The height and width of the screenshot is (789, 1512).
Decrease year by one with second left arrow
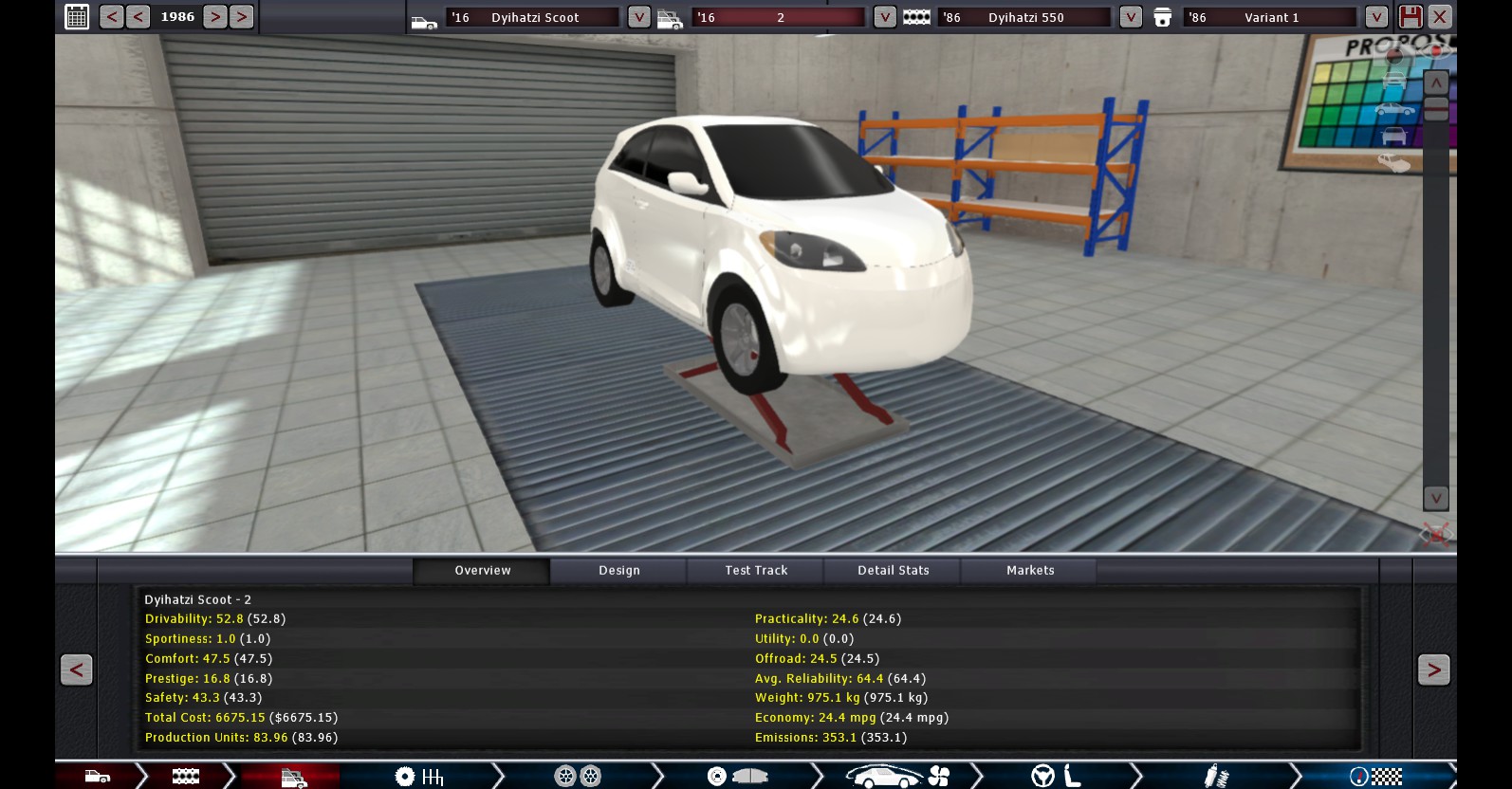(x=138, y=16)
